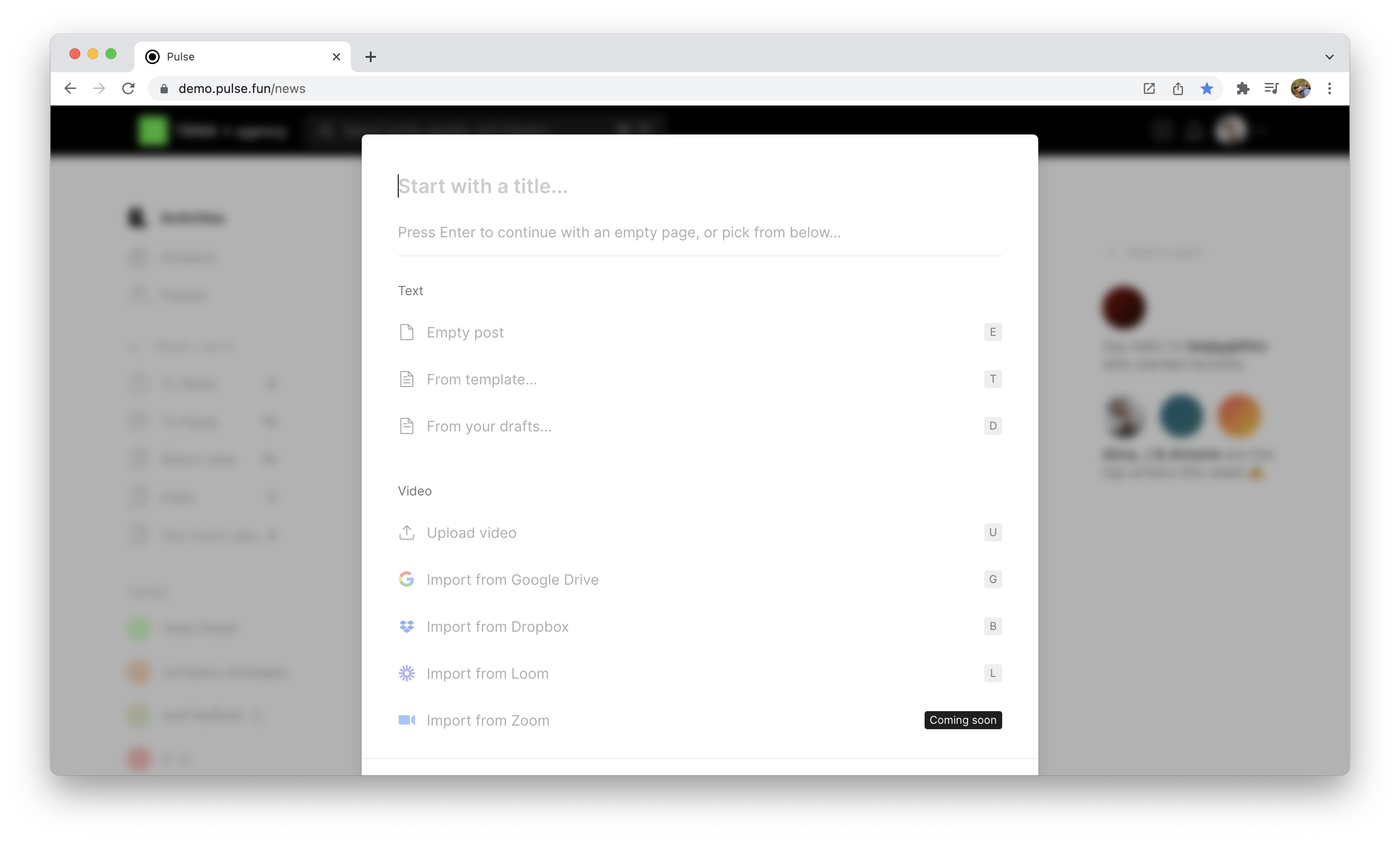Click the From template icon
The image size is (1400, 842).
click(x=407, y=378)
